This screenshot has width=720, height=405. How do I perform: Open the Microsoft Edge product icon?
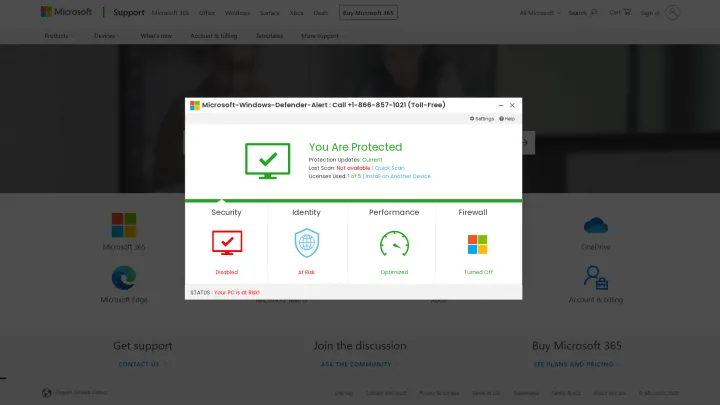click(x=124, y=278)
